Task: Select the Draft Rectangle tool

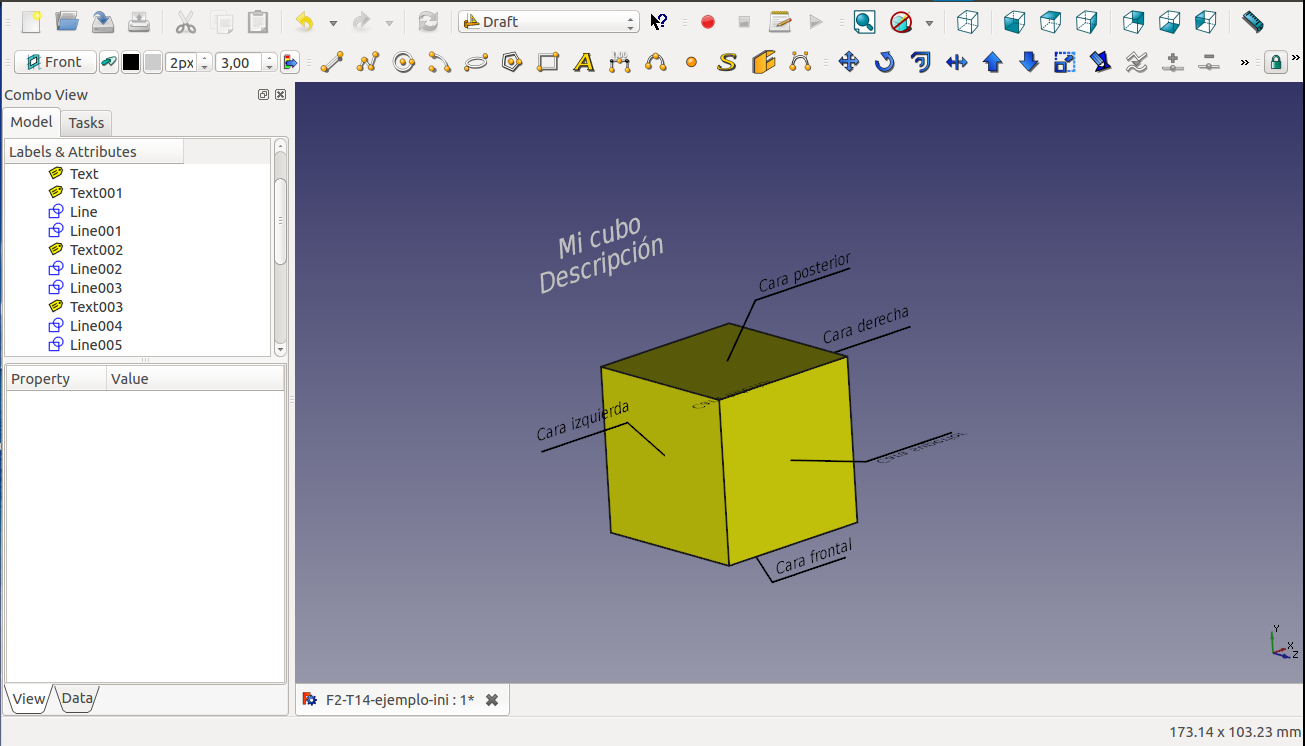Action: point(548,63)
